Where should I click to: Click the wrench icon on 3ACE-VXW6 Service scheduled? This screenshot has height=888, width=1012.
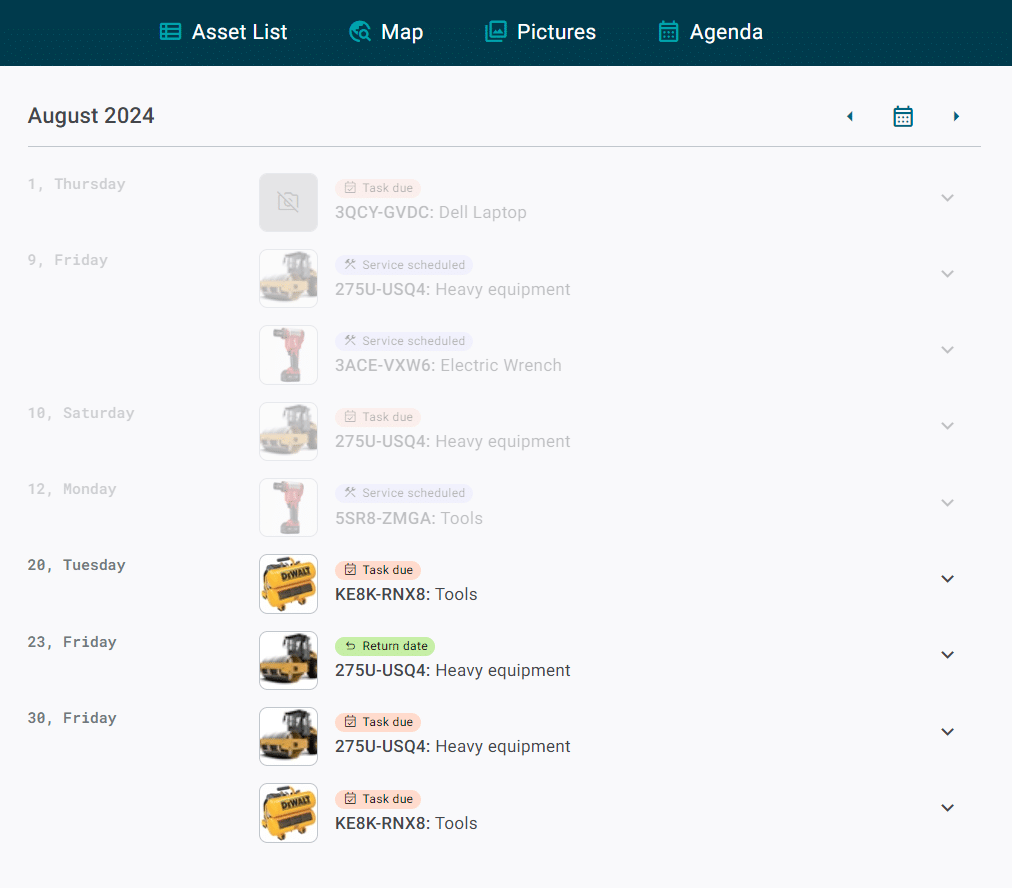pyautogui.click(x=352, y=340)
